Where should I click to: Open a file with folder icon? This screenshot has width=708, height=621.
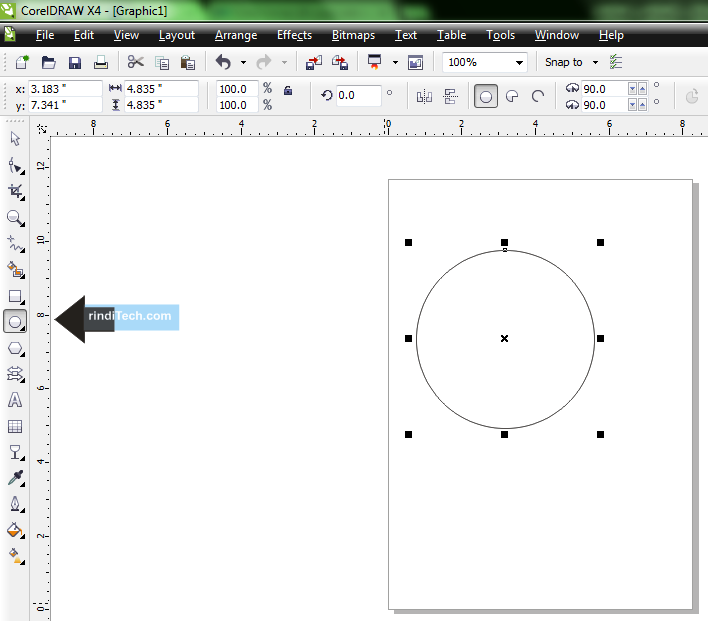[x=48, y=62]
